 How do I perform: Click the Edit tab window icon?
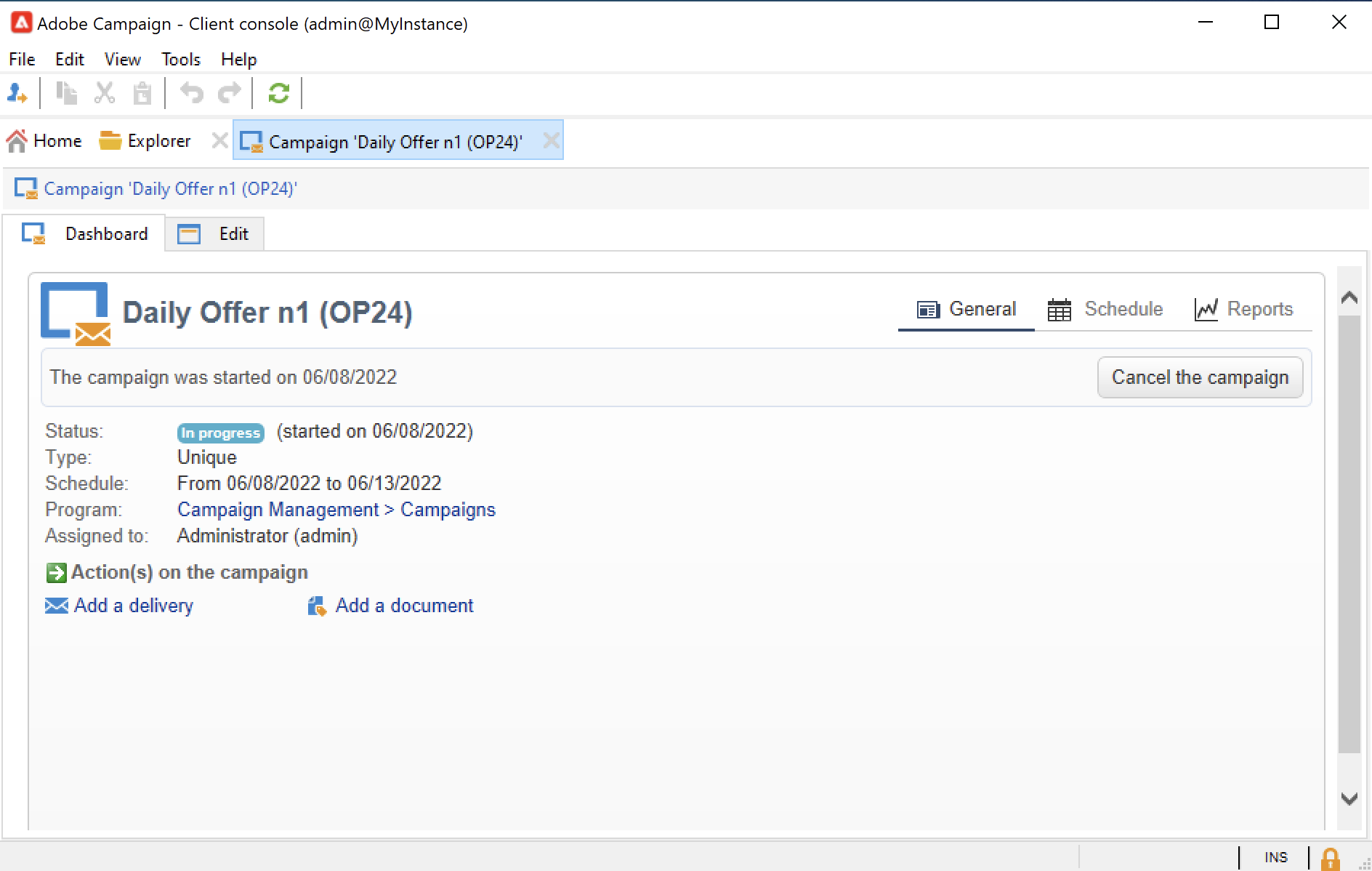click(x=189, y=233)
